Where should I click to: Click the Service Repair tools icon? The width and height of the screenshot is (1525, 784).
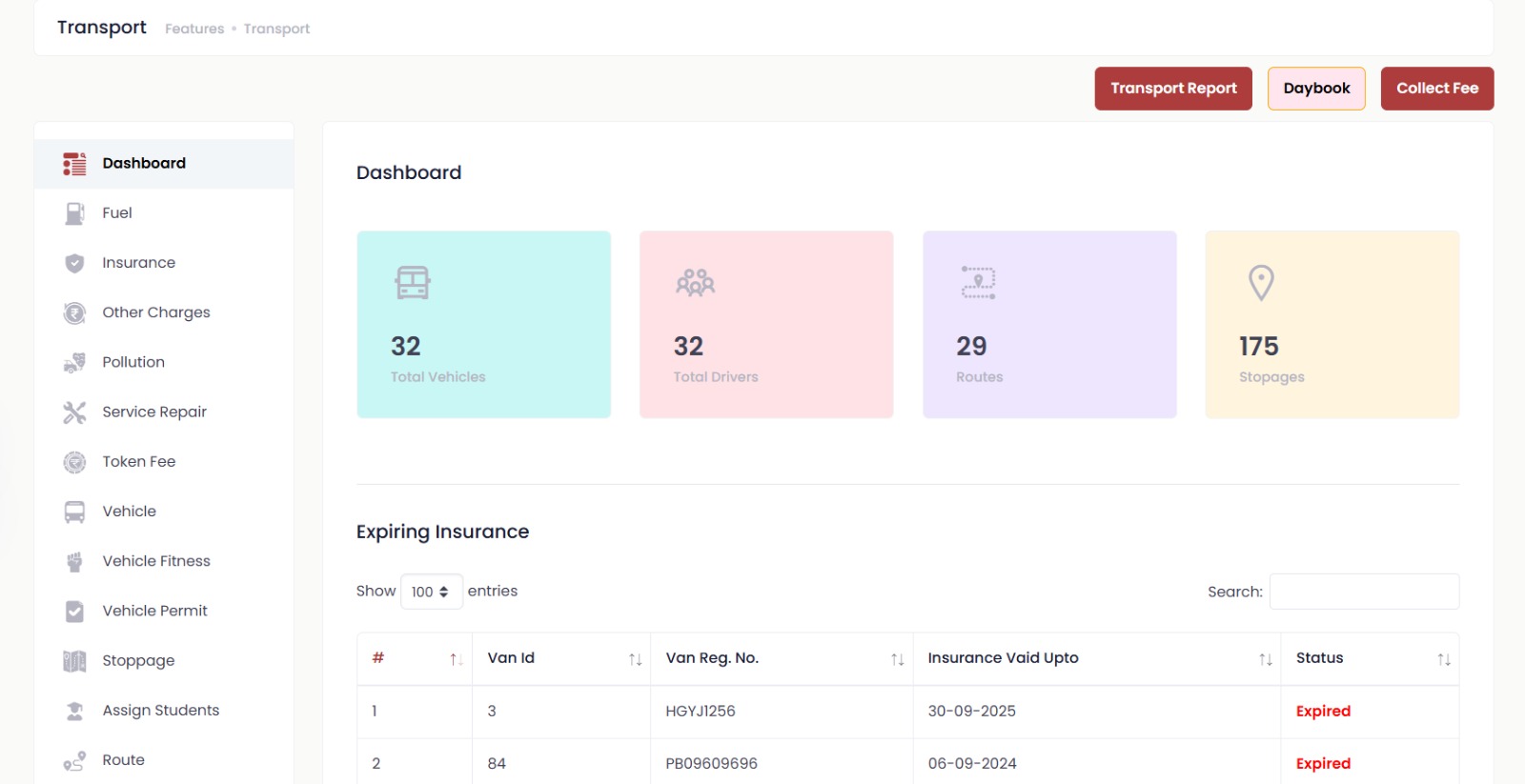74,412
